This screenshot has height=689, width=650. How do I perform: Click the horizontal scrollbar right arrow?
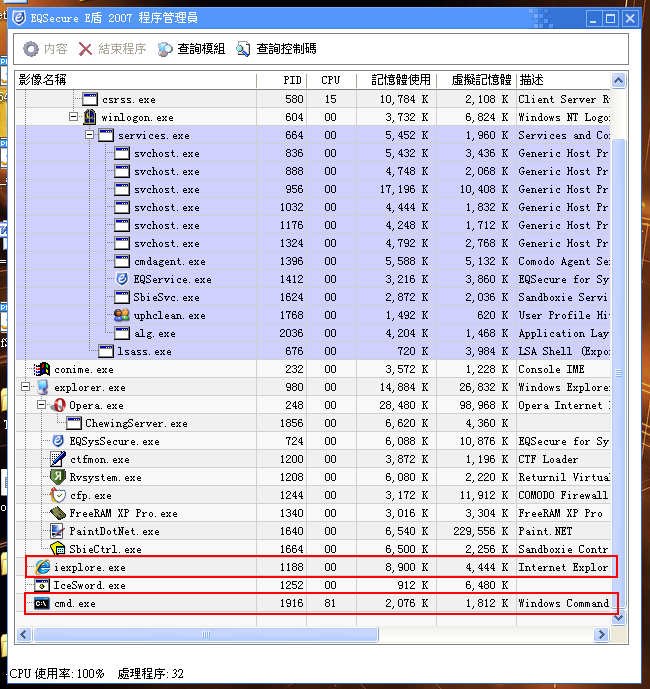pos(601,635)
